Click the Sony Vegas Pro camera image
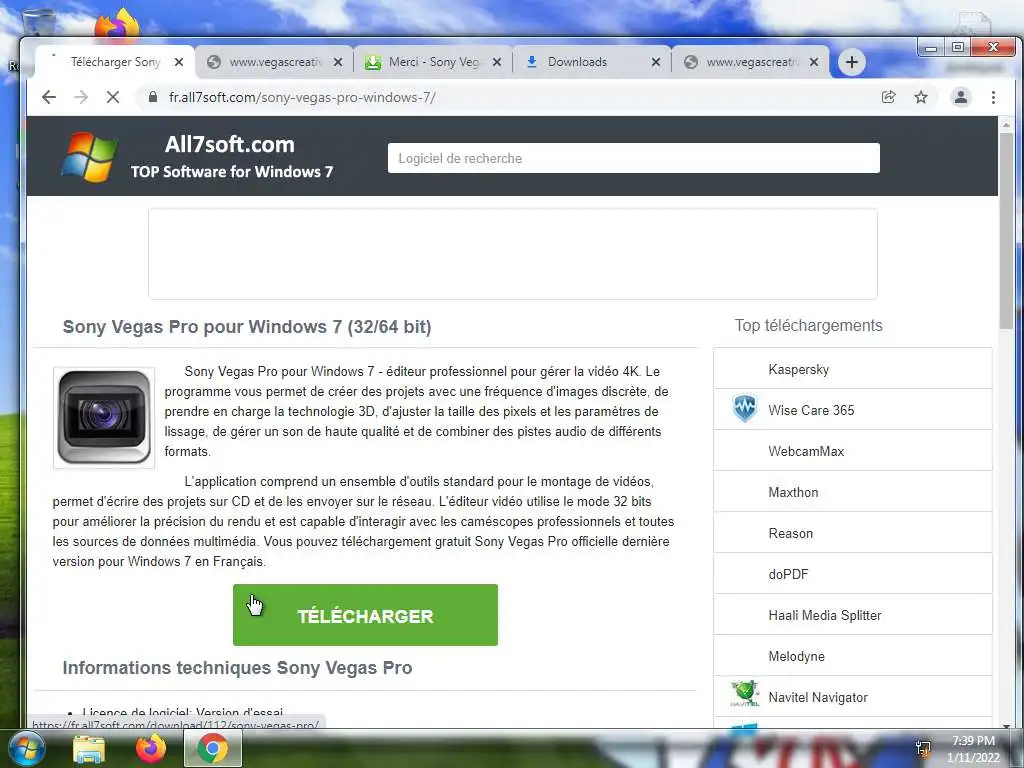 pyautogui.click(x=104, y=417)
